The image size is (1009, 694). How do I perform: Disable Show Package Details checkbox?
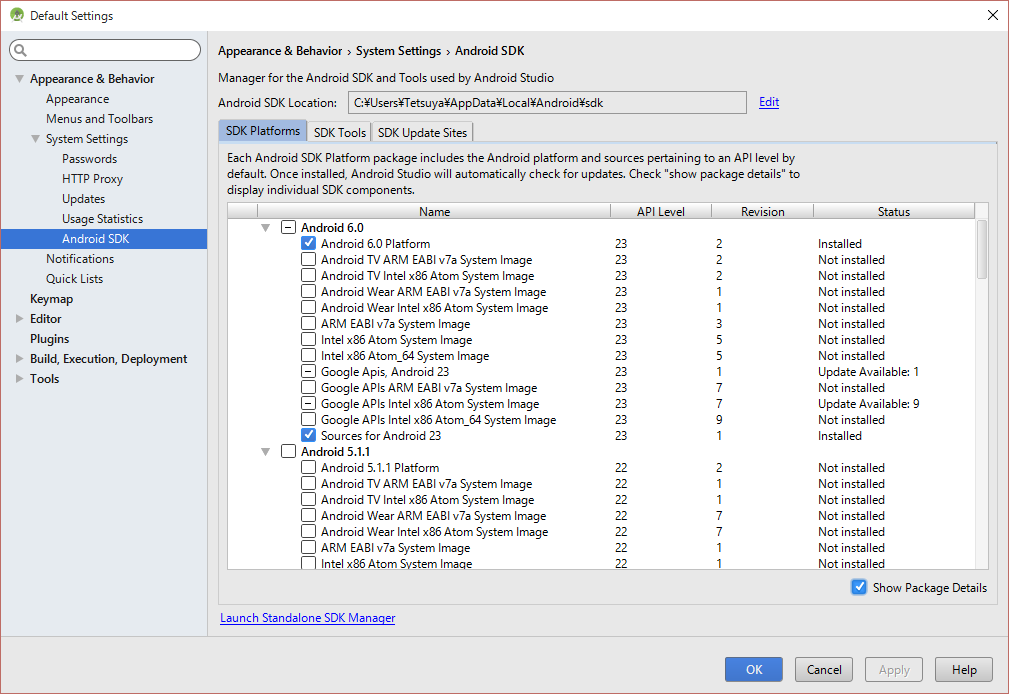pyautogui.click(x=859, y=587)
